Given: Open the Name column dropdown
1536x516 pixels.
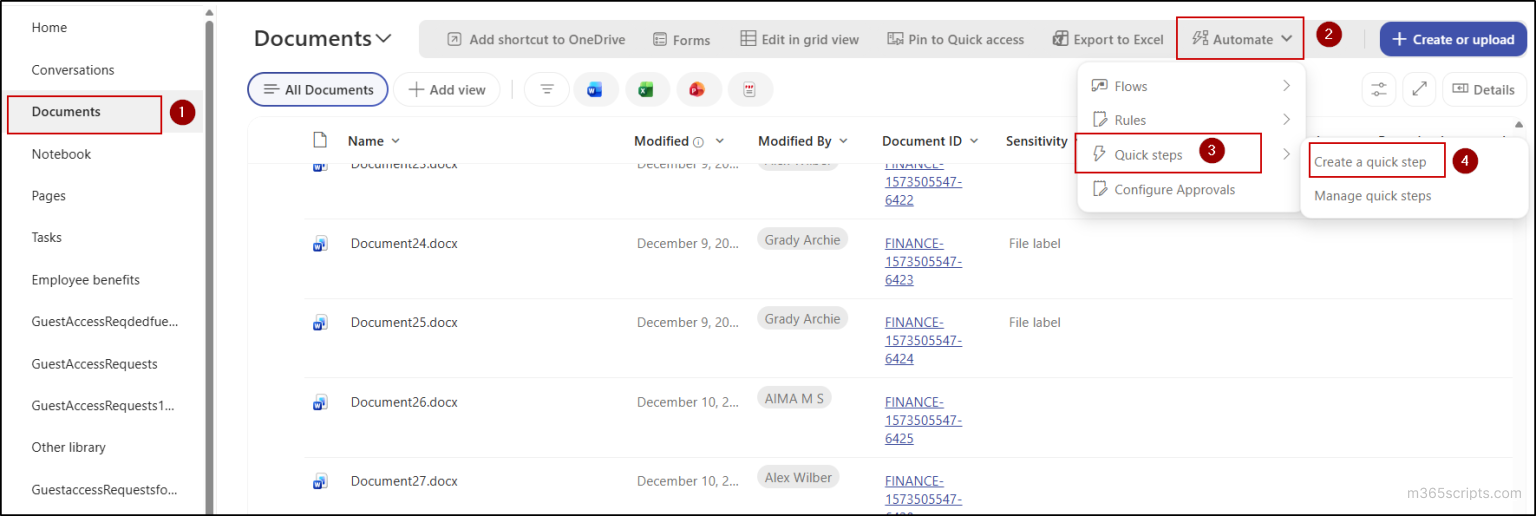Looking at the screenshot, I should [x=395, y=141].
